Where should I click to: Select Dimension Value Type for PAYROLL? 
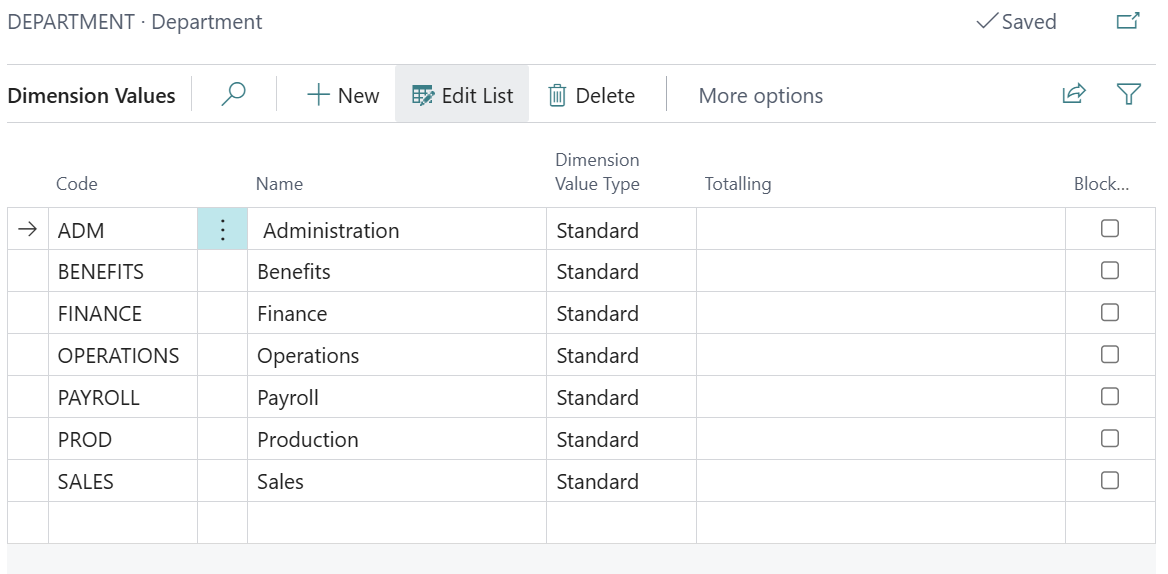click(621, 397)
